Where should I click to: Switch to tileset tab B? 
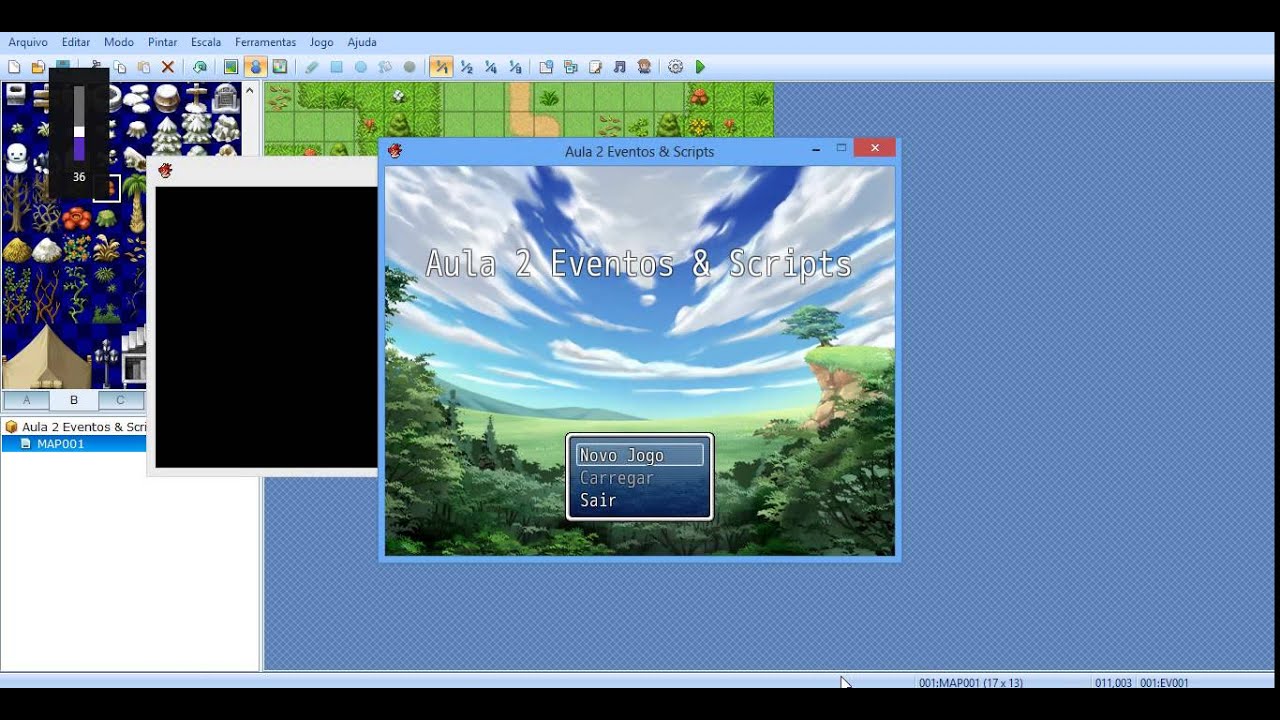74,400
